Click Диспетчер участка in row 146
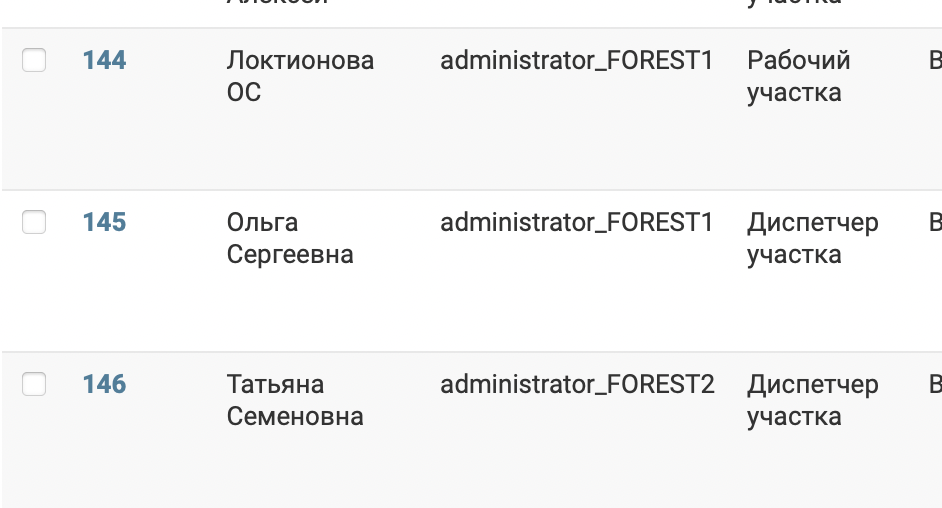Screen dimensions: 942x508 (812, 400)
